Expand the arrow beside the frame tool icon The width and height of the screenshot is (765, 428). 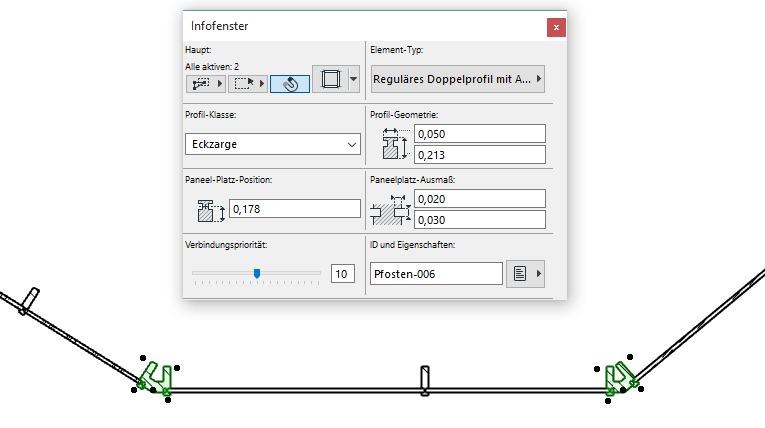(353, 80)
